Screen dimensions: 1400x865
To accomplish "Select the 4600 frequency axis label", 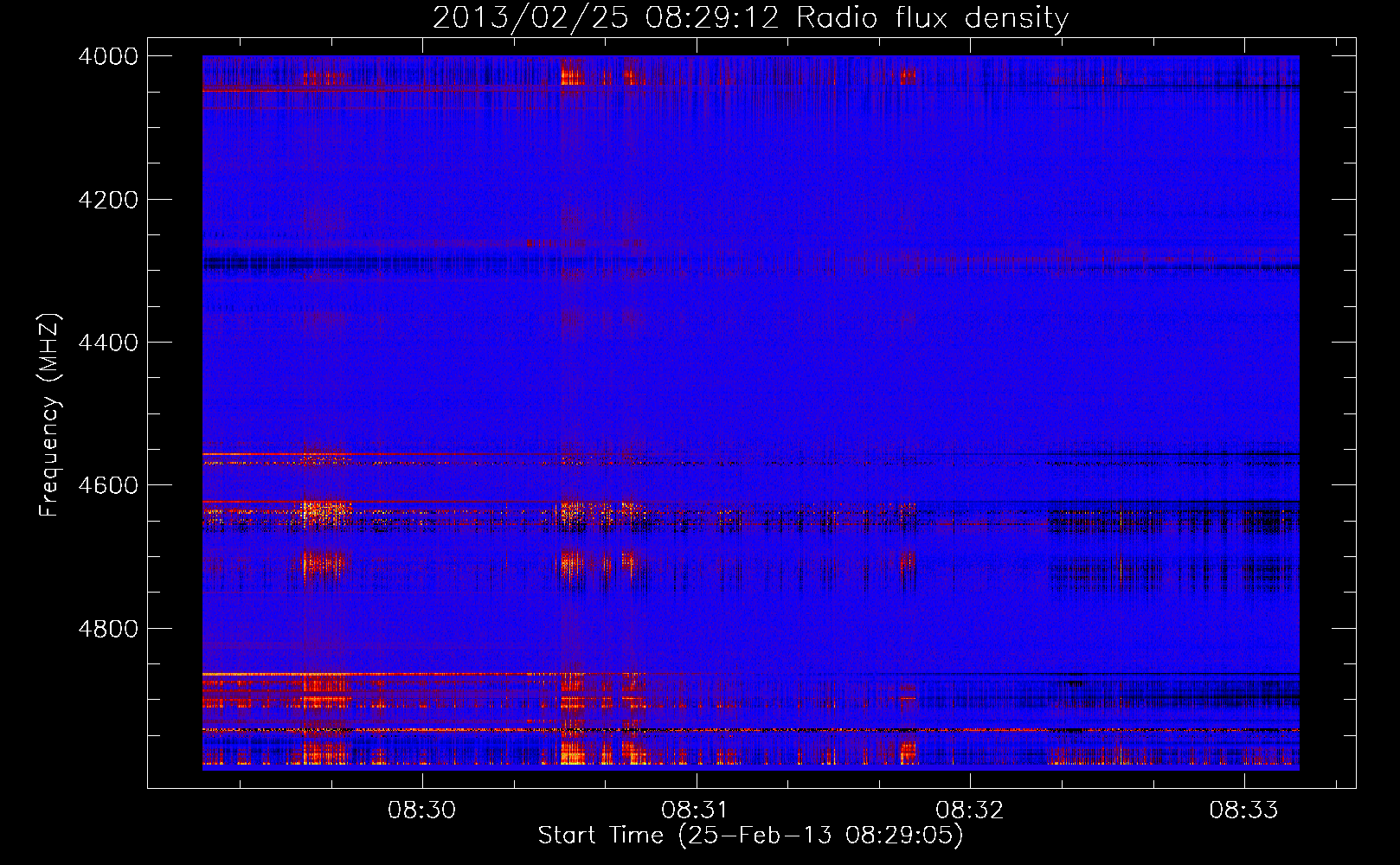I will 108,485.
